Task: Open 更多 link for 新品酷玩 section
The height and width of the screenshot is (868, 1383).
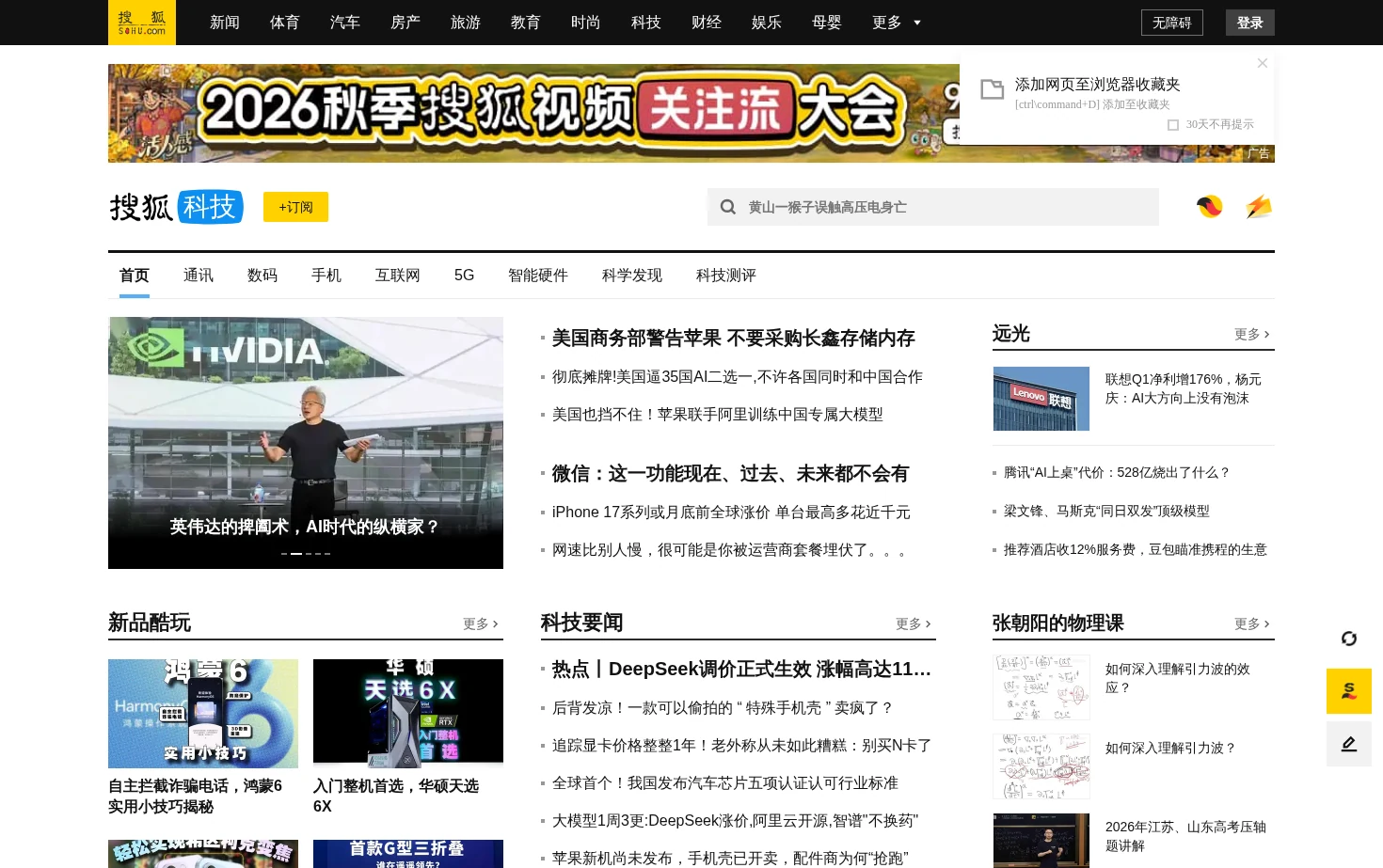Action: click(481, 623)
